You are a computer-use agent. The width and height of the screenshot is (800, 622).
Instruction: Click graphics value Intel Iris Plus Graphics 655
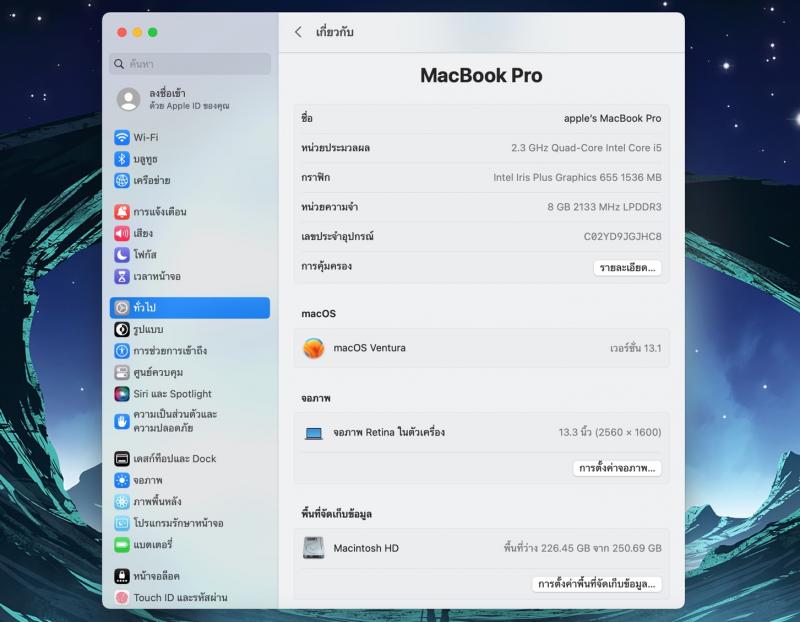tap(577, 178)
